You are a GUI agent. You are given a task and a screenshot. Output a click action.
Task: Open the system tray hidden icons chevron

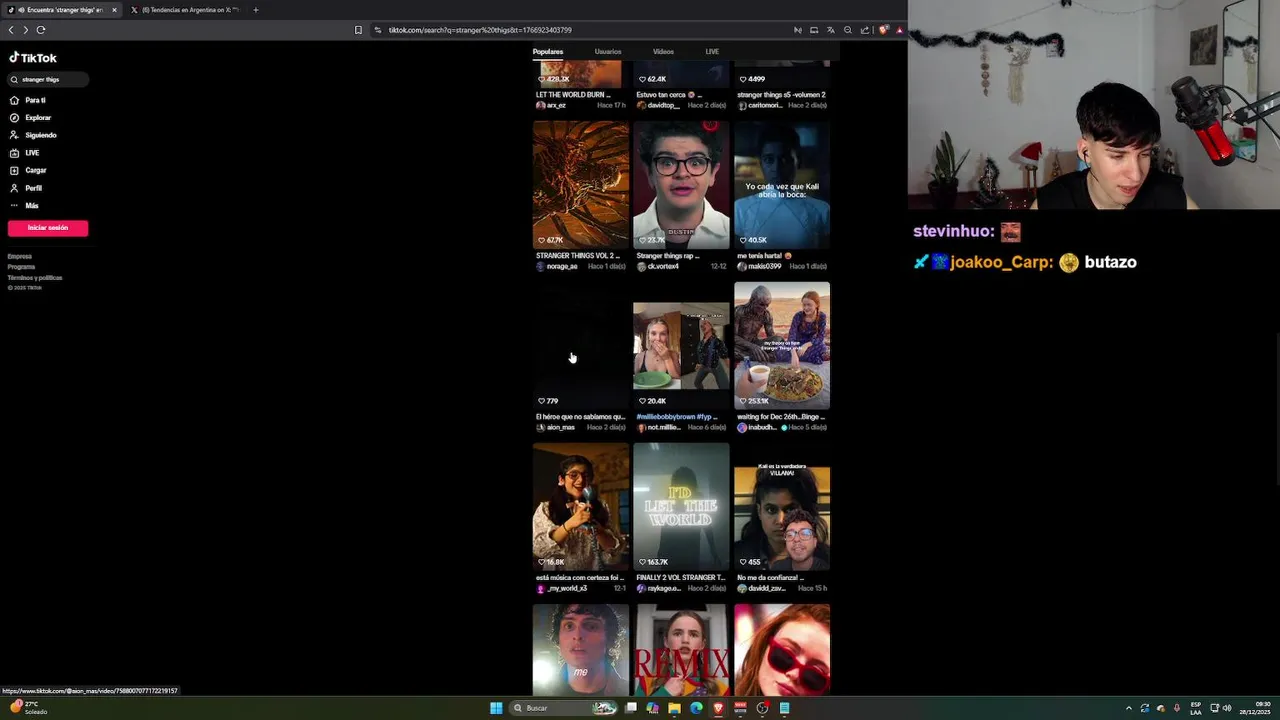pos(1129,708)
